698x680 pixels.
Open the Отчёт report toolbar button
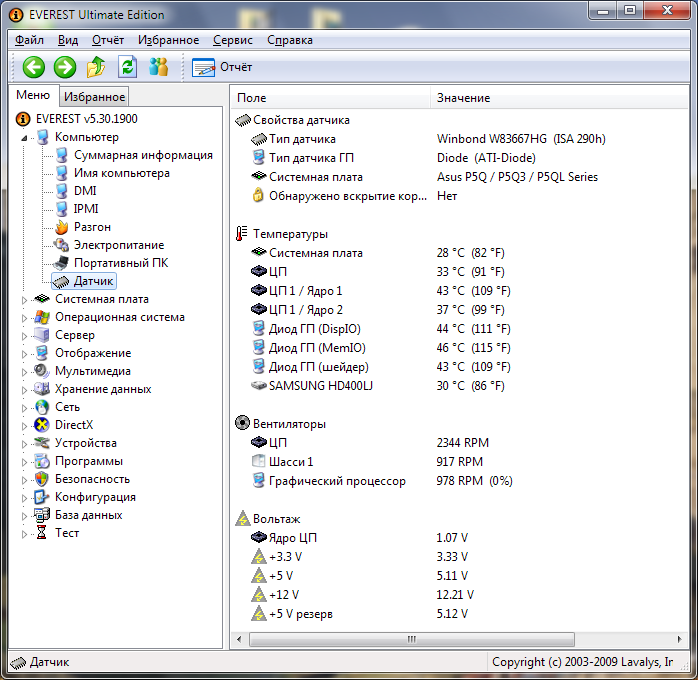click(x=222, y=67)
